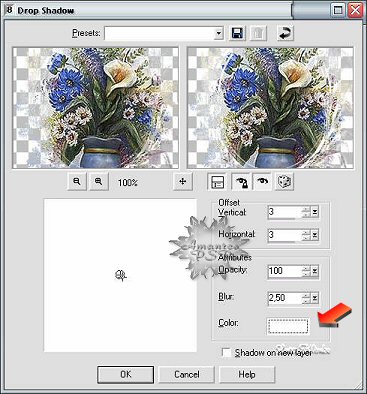Click the proof eye icon
The width and height of the screenshot is (367, 394).
pyautogui.click(x=263, y=182)
